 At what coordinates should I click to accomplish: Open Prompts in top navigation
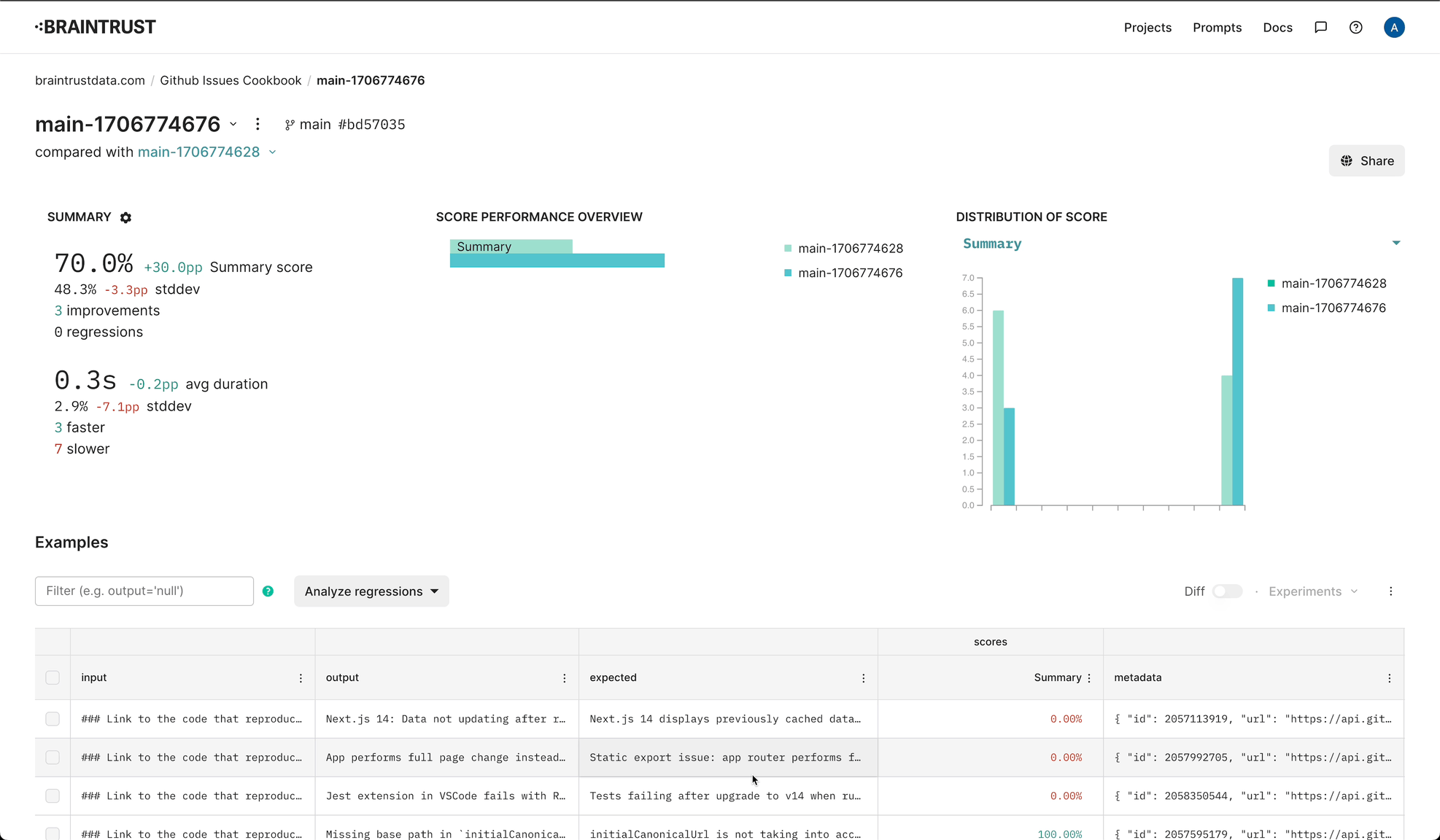pyautogui.click(x=1217, y=28)
